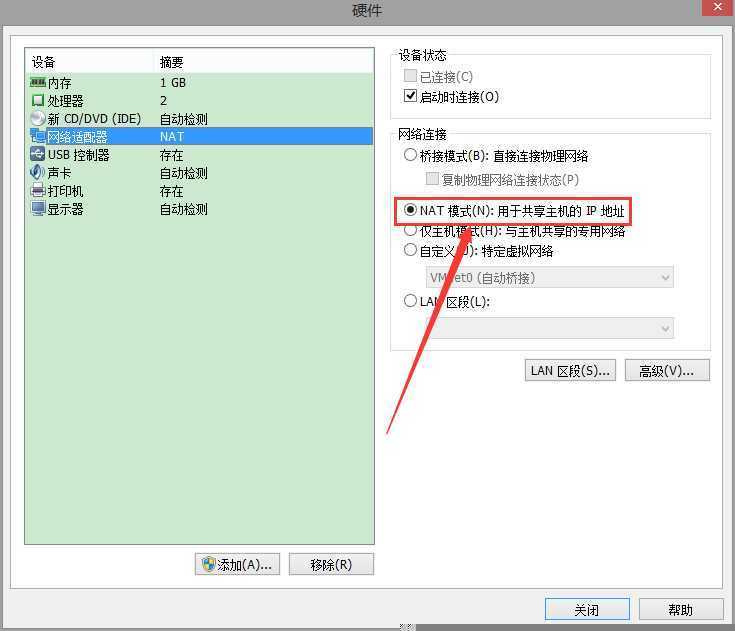Select the USB controller icon
The height and width of the screenshot is (631, 735).
click(38, 154)
